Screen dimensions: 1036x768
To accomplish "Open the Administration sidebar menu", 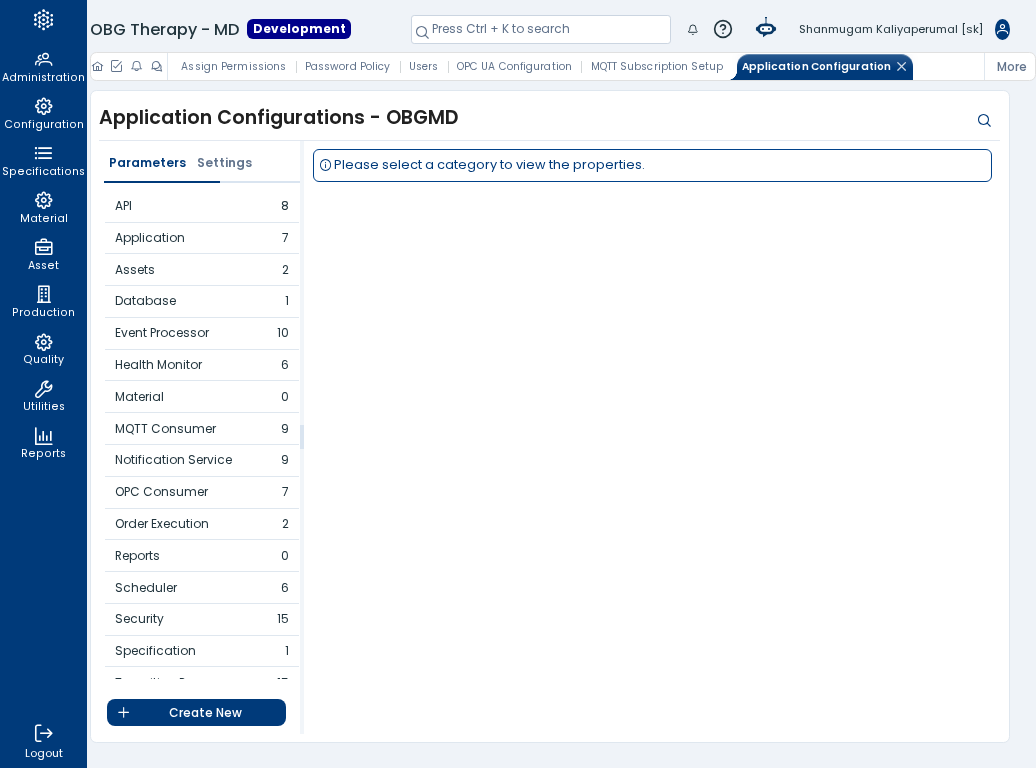I will tap(44, 67).
